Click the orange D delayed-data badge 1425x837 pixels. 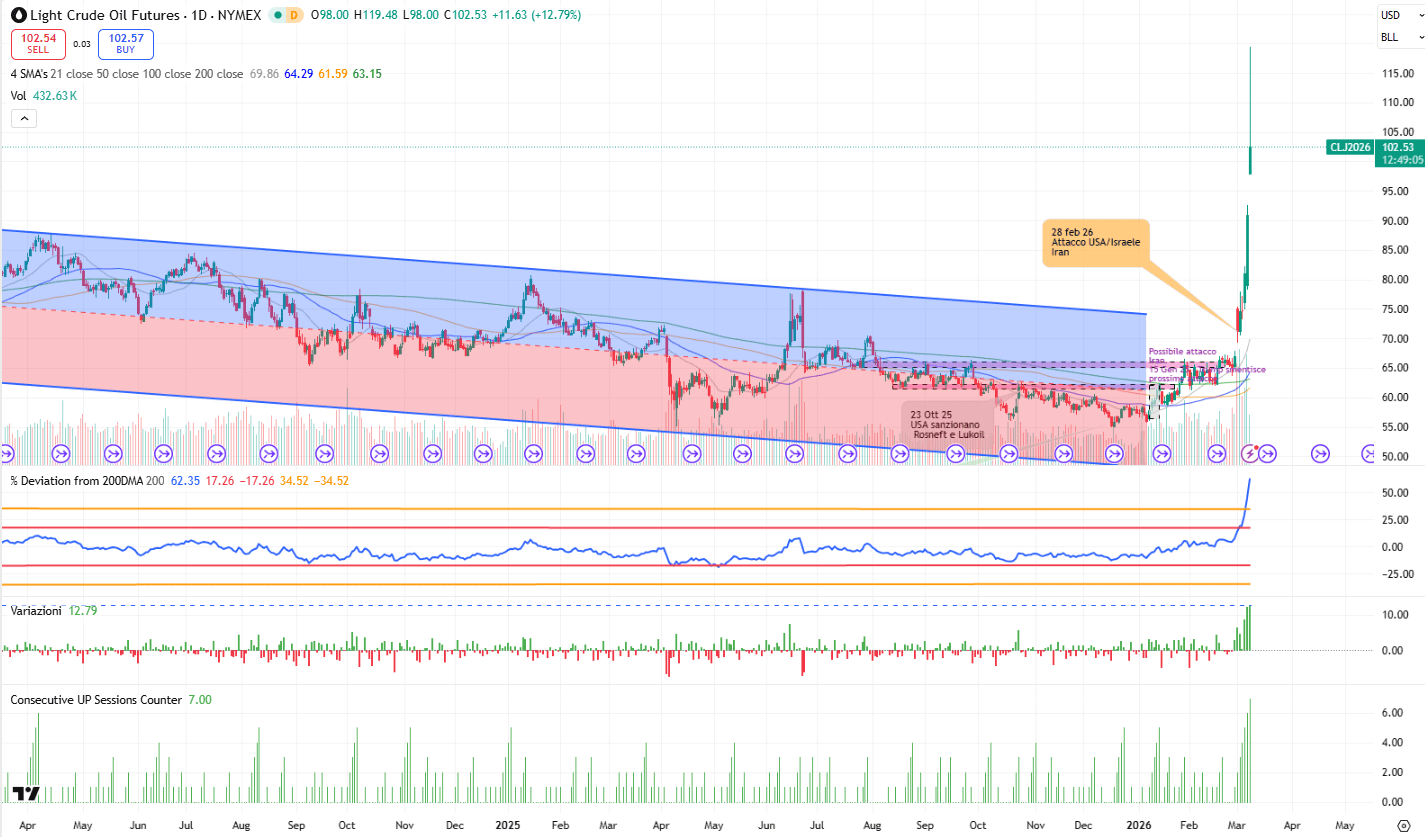click(292, 16)
